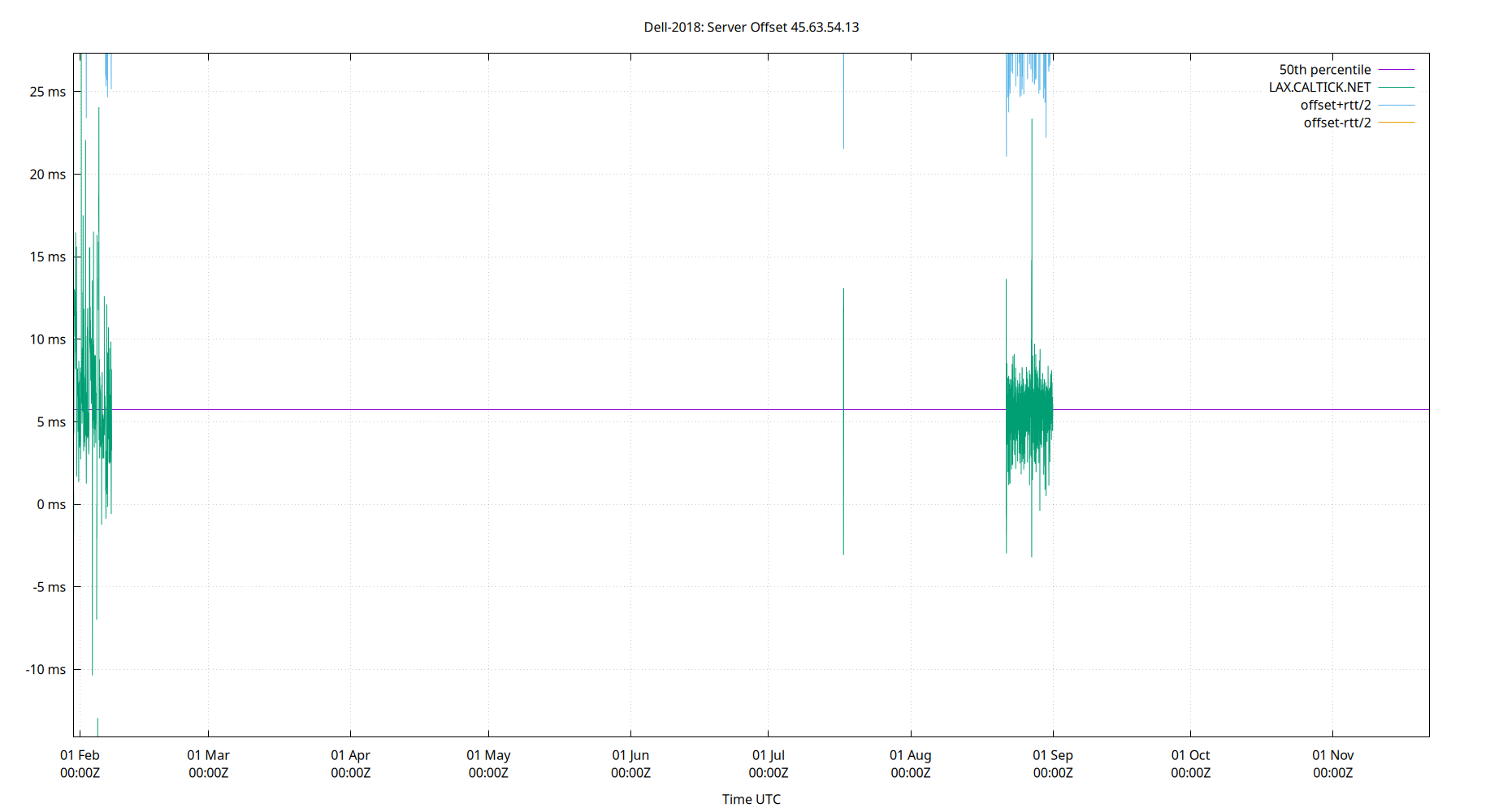
Task: Click the 01 Sep x-axis tick label
Action: (1053, 763)
